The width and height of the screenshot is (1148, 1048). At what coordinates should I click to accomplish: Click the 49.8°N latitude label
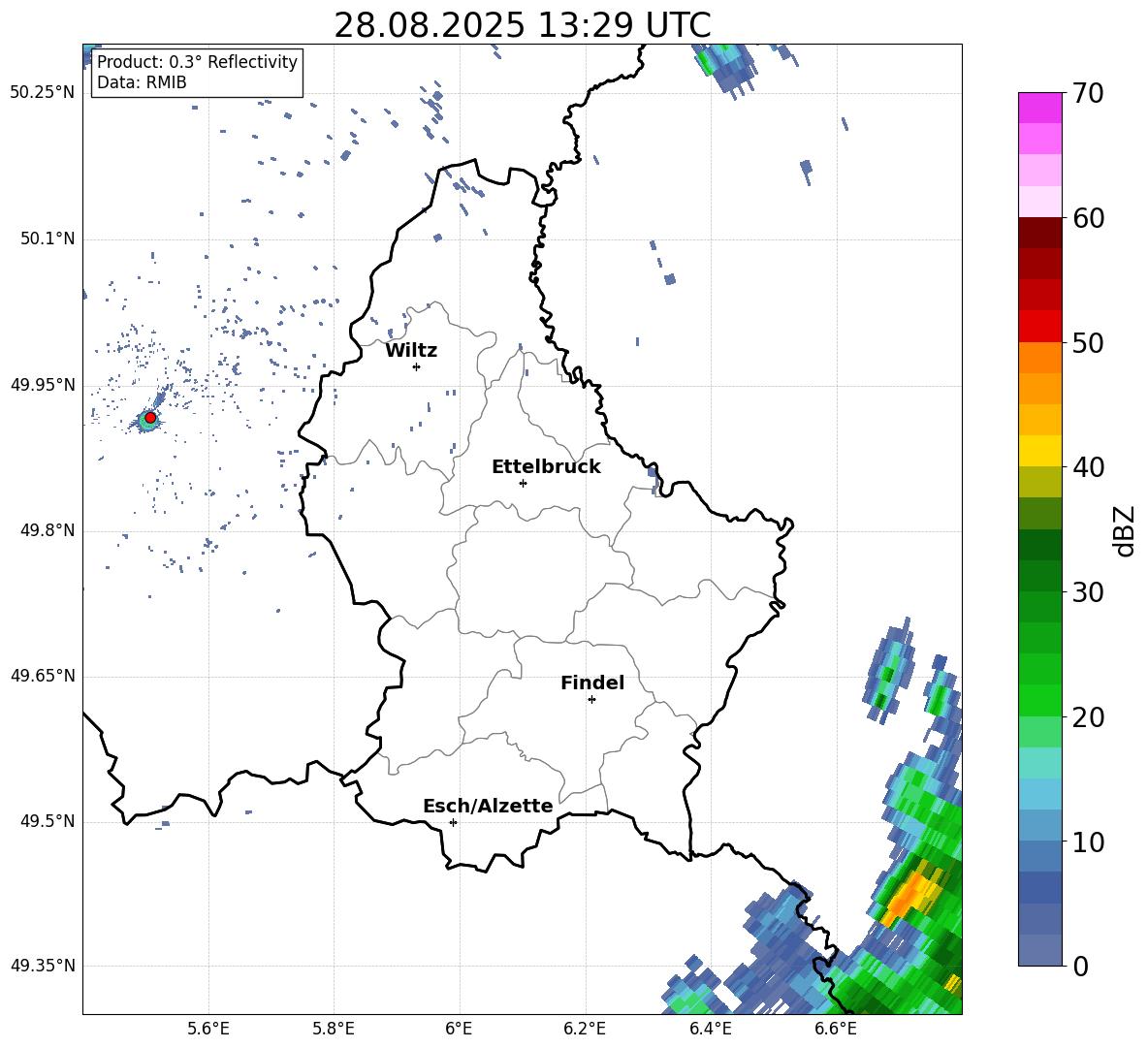[x=47, y=530]
